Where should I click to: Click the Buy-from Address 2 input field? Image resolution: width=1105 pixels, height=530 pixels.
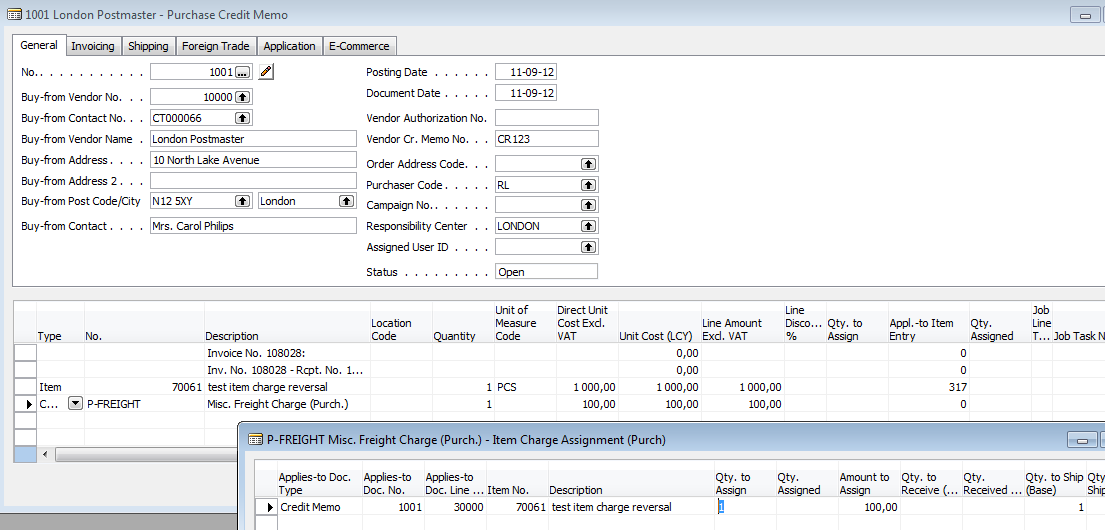(253, 181)
